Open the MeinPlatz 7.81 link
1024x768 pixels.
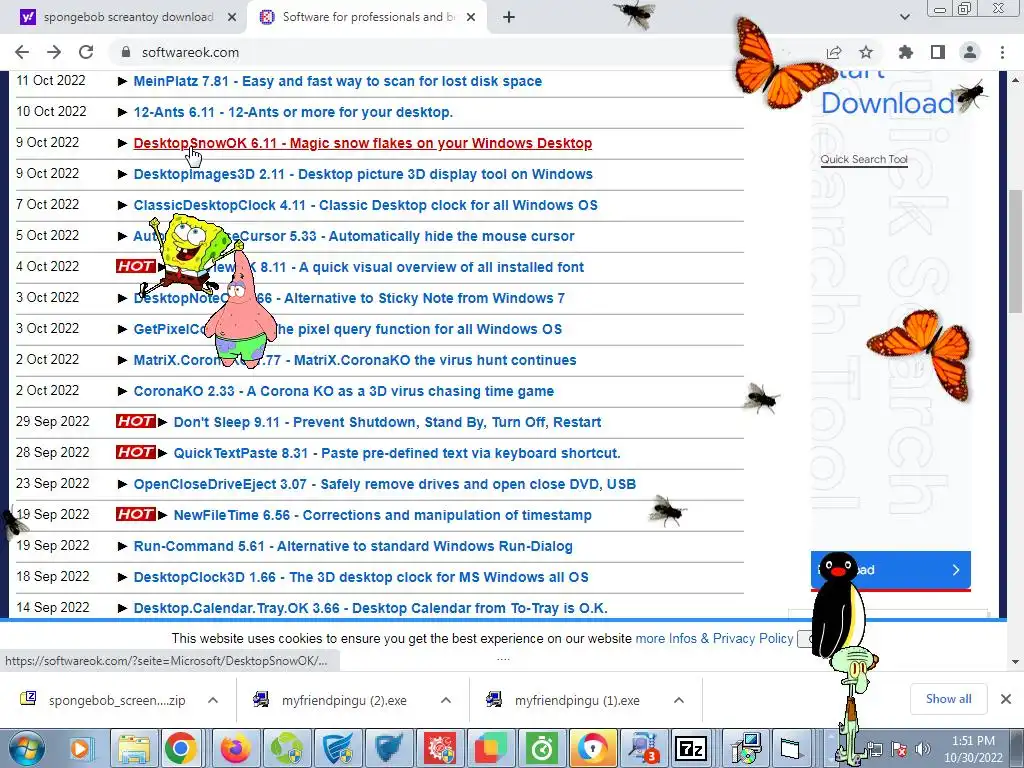click(x=338, y=82)
